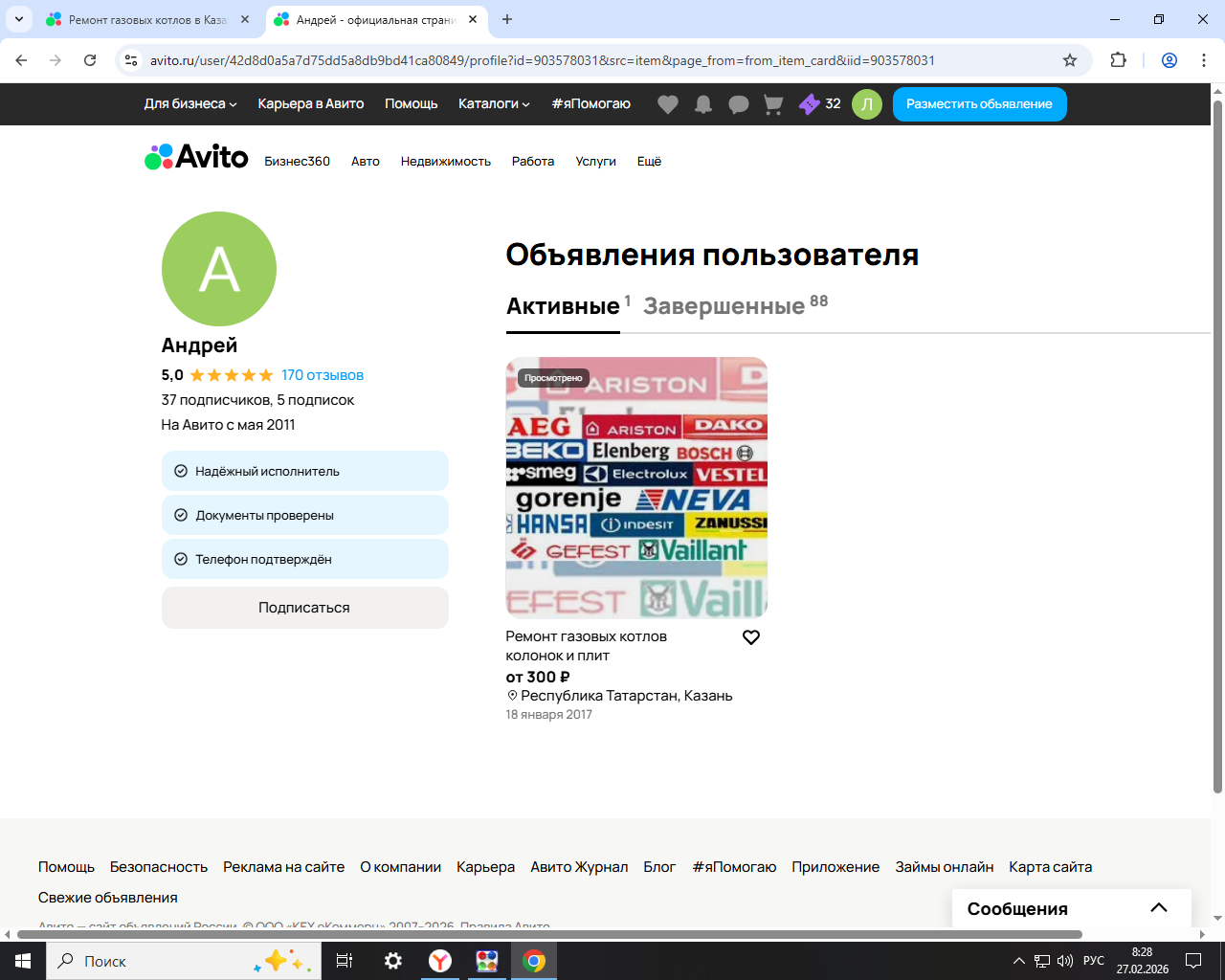Open Авто category
Screen dimensions: 1225x980
click(x=366, y=162)
